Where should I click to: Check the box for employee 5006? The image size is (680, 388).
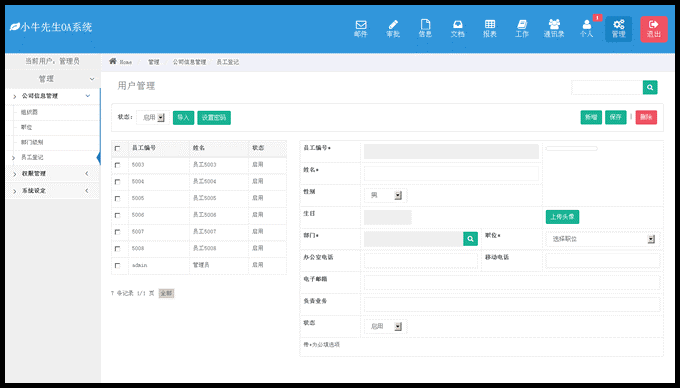pos(118,215)
